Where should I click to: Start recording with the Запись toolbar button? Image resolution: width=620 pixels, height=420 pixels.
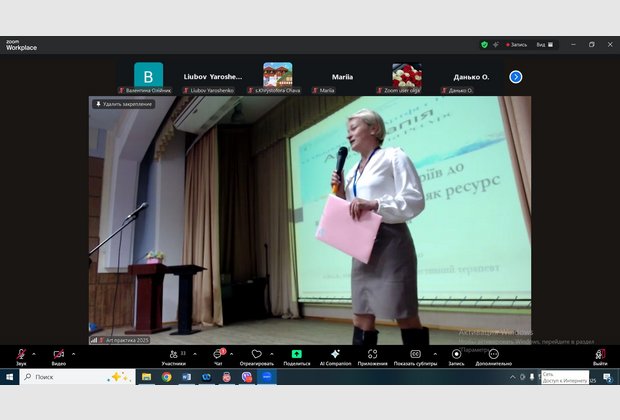click(456, 356)
